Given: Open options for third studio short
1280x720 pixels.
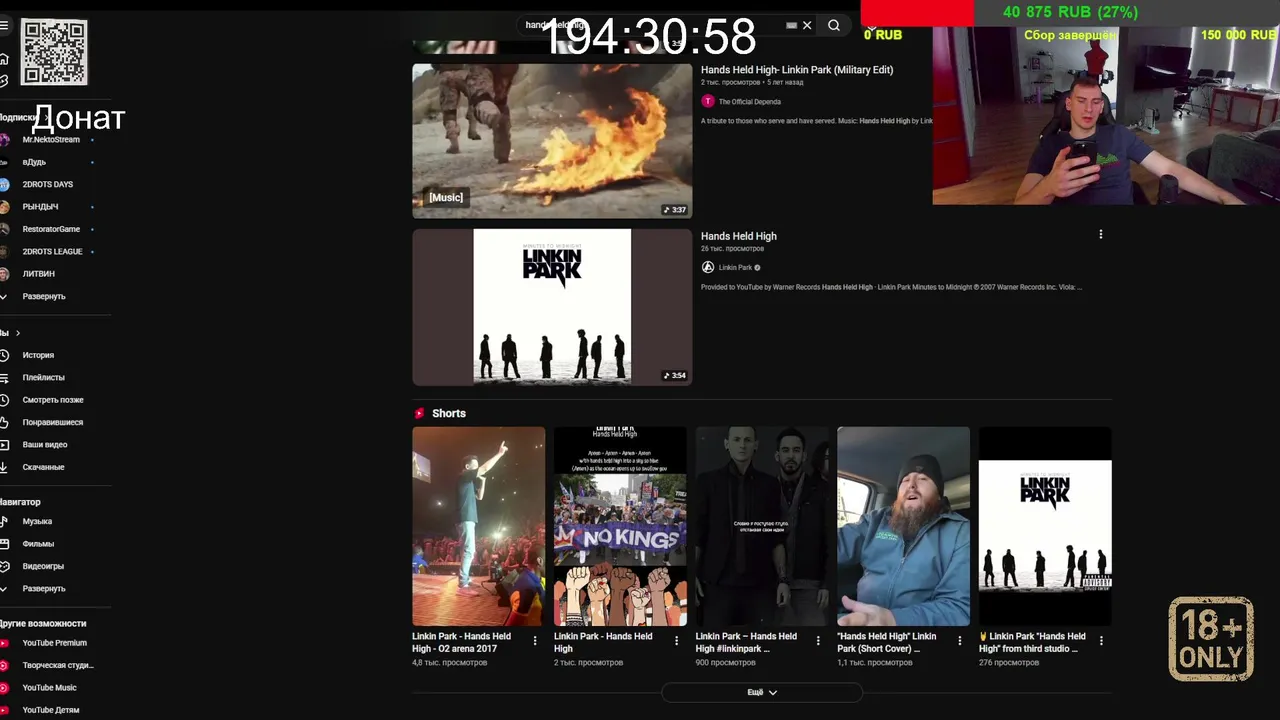Looking at the screenshot, I should [x=1101, y=641].
